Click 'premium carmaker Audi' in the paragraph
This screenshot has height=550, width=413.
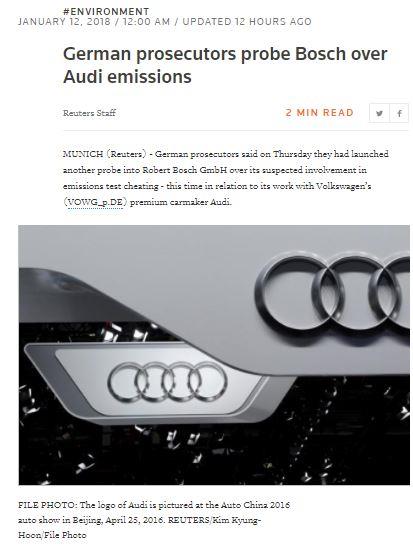181,202
